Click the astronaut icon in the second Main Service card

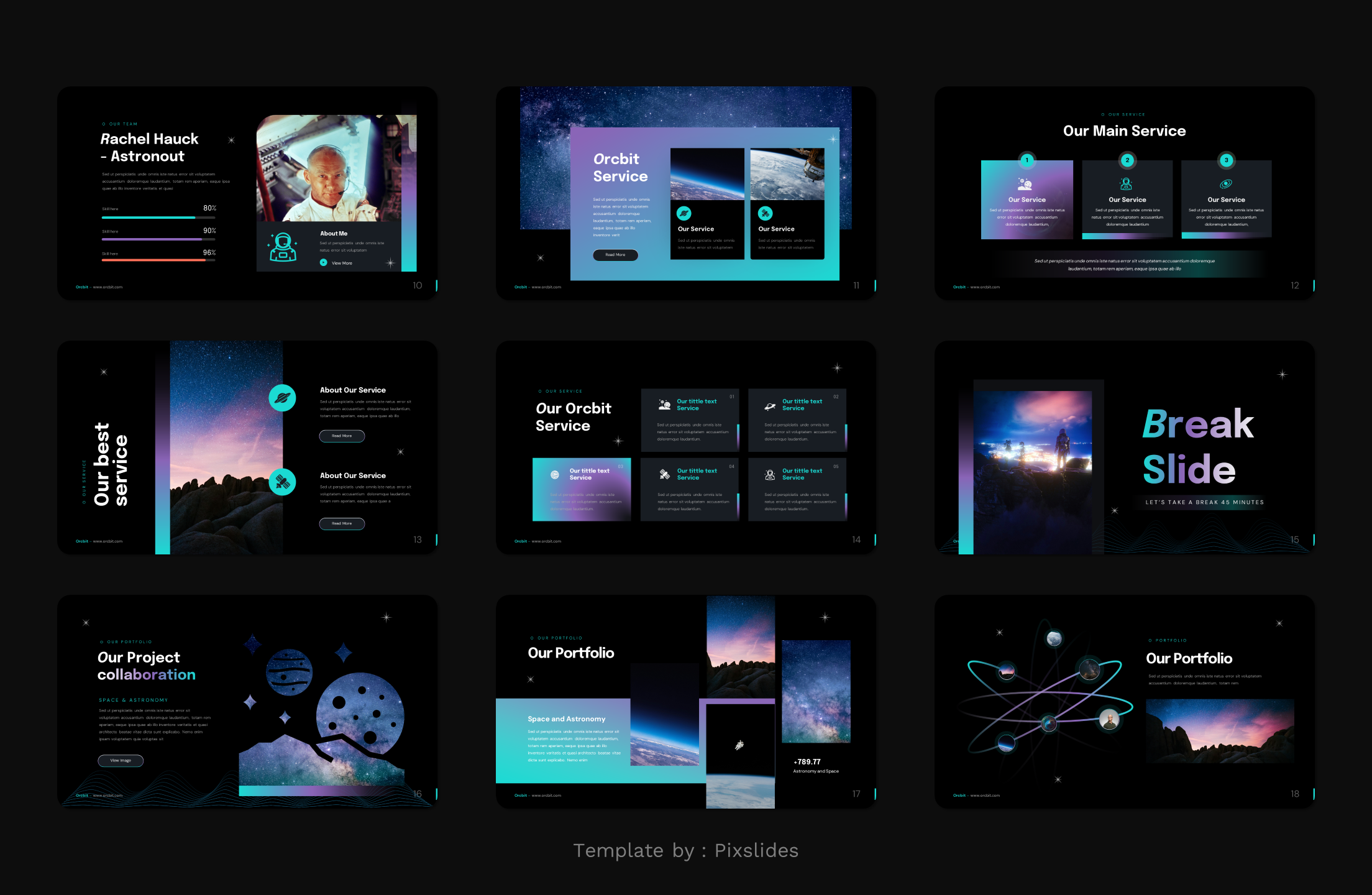point(1126,184)
